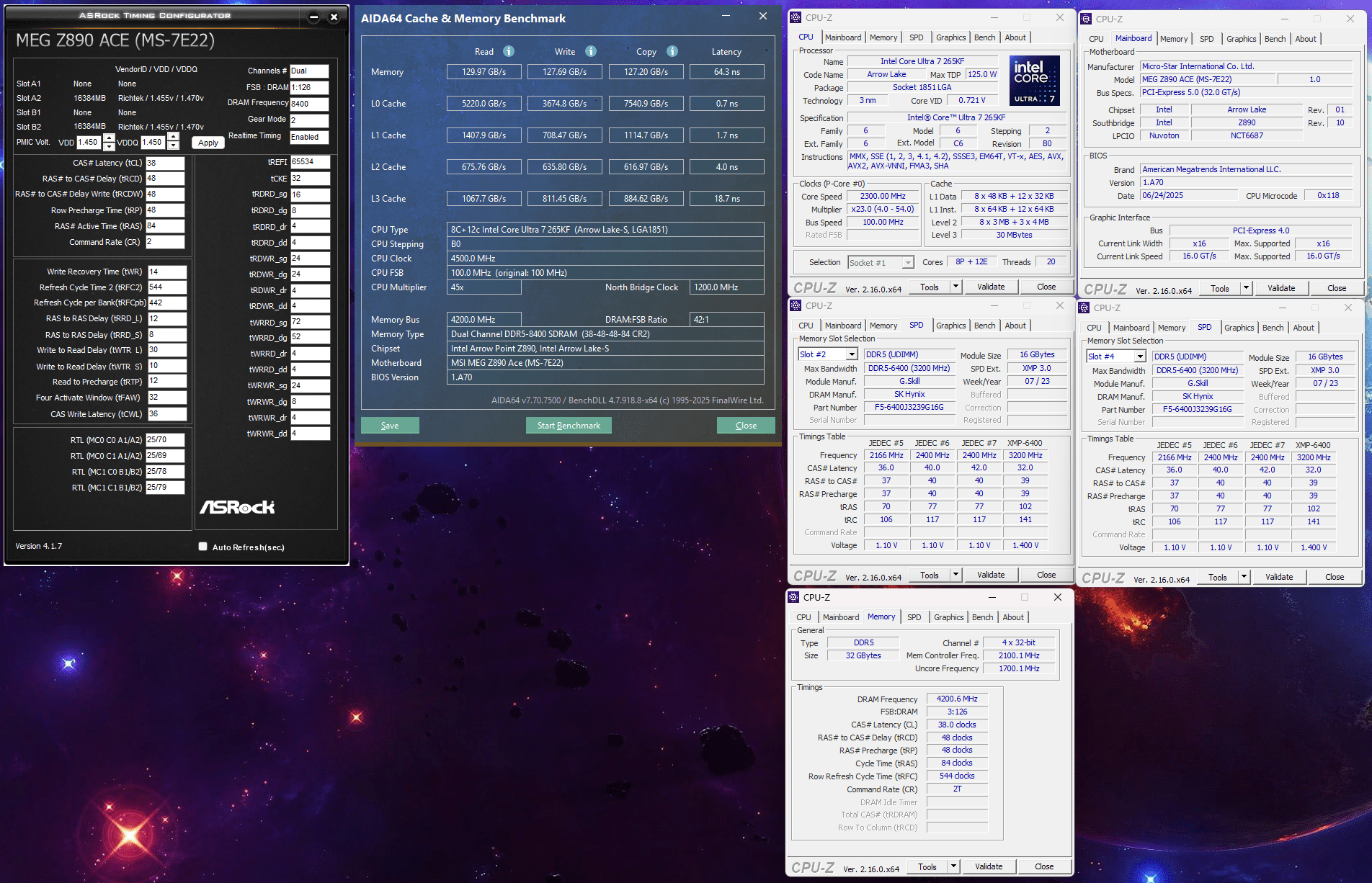Click the info icon beside the Write column

(x=591, y=51)
